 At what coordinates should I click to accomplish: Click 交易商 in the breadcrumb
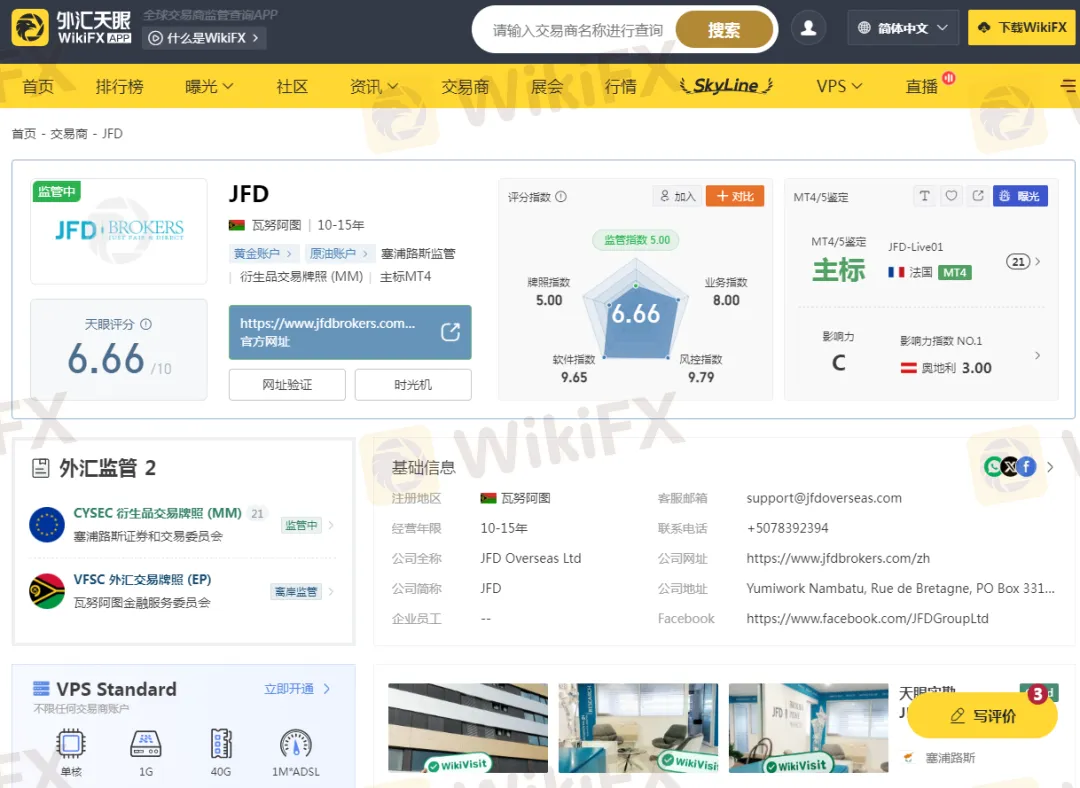pyautogui.click(x=69, y=134)
